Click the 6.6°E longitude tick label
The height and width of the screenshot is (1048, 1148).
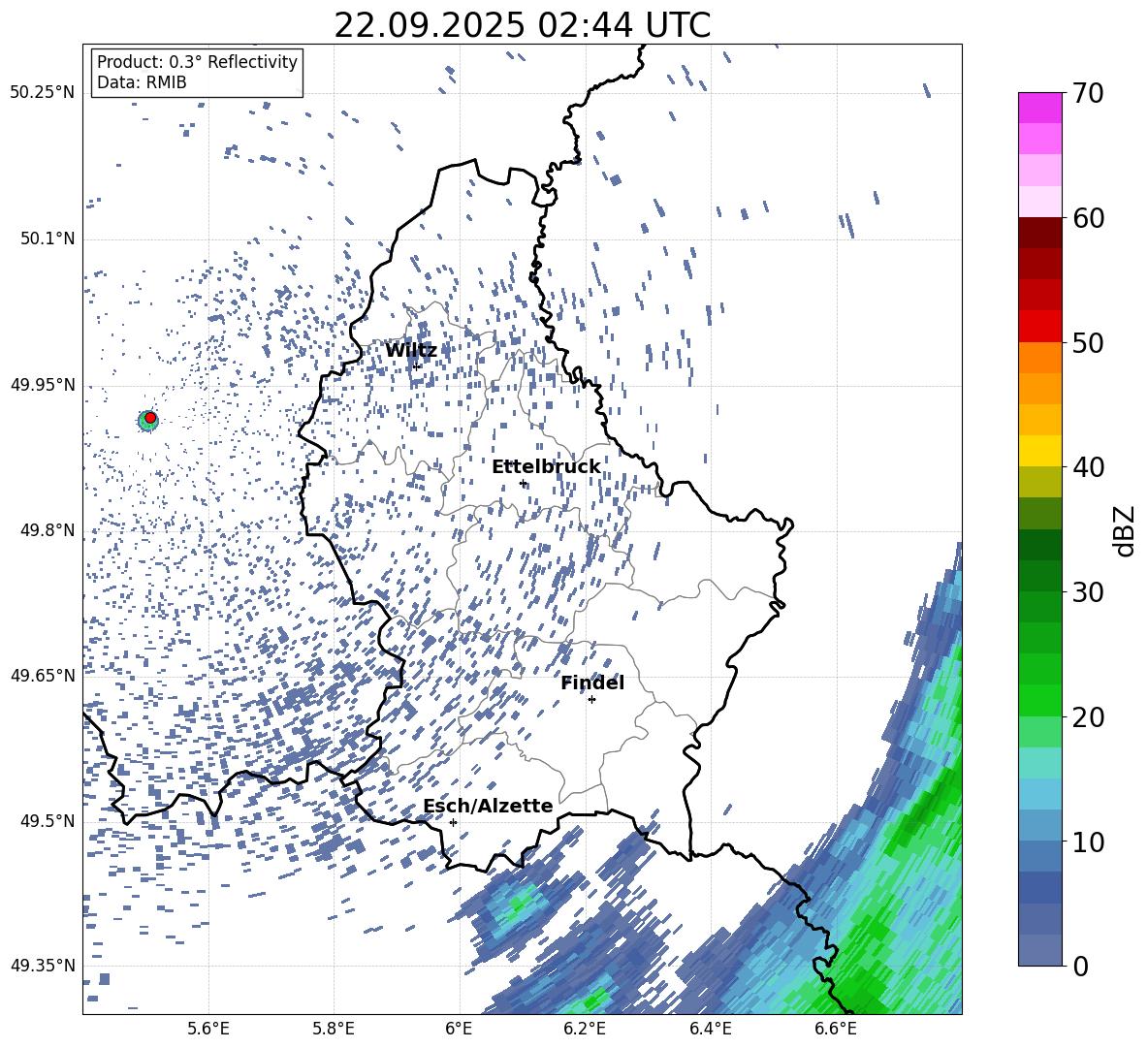(836, 1029)
